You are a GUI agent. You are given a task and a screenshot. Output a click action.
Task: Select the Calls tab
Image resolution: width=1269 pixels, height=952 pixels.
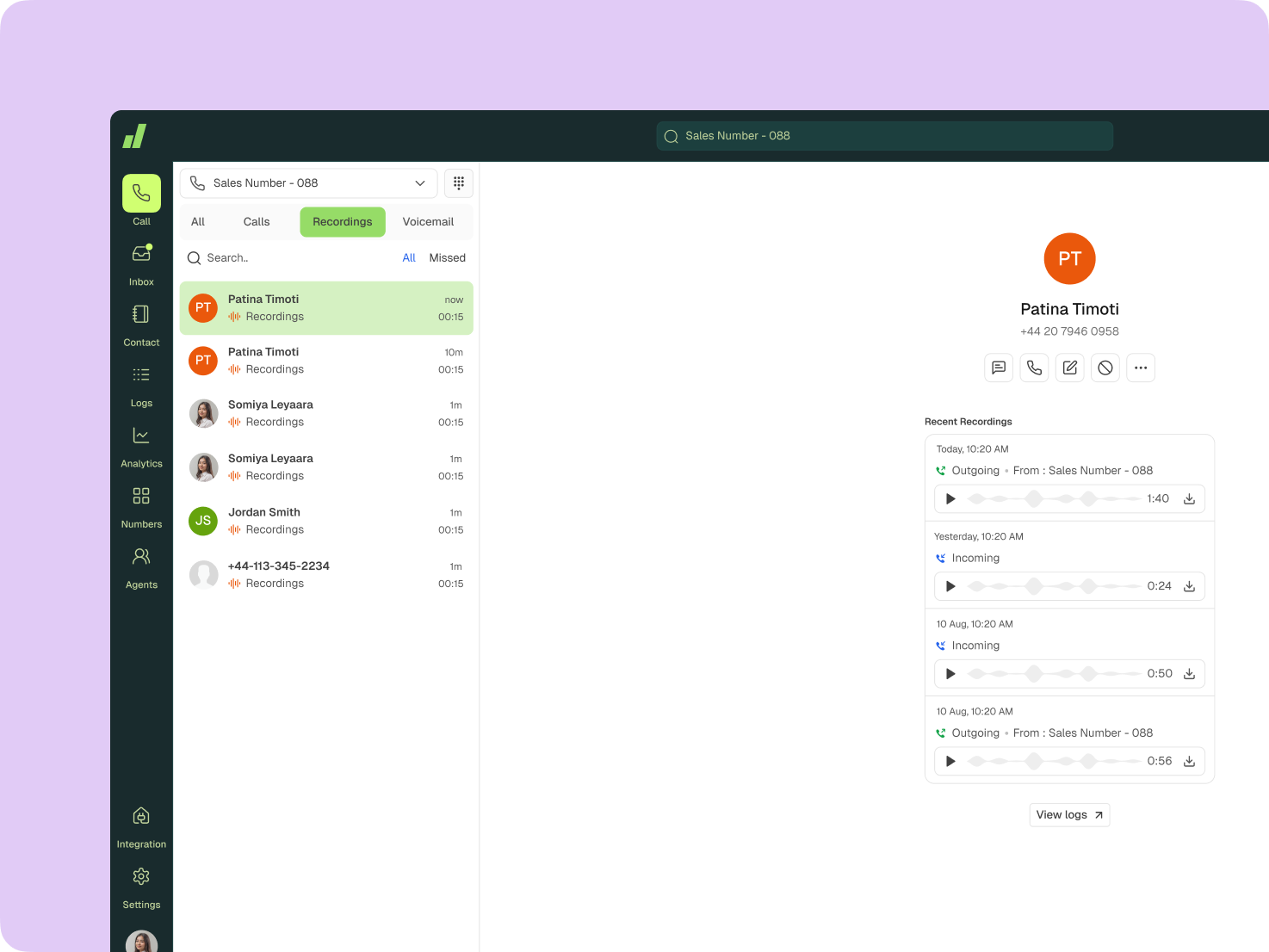[x=256, y=221]
